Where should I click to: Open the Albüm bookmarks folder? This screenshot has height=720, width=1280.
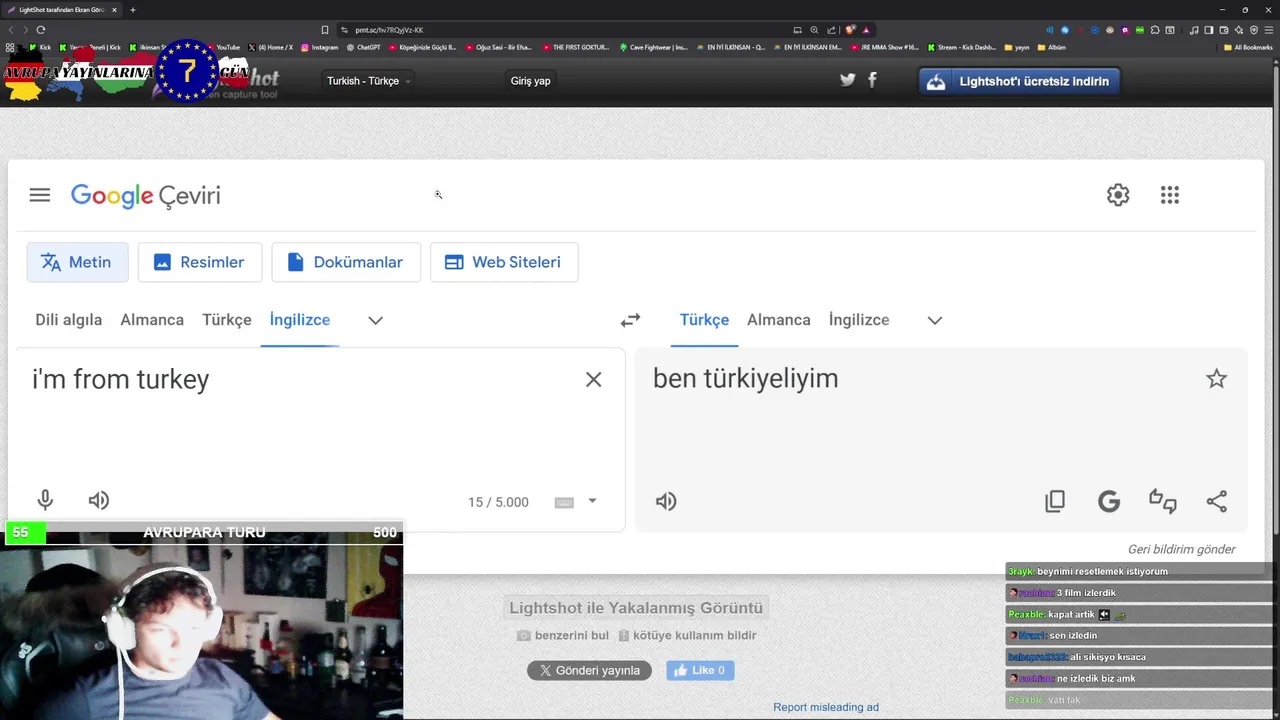1051,47
